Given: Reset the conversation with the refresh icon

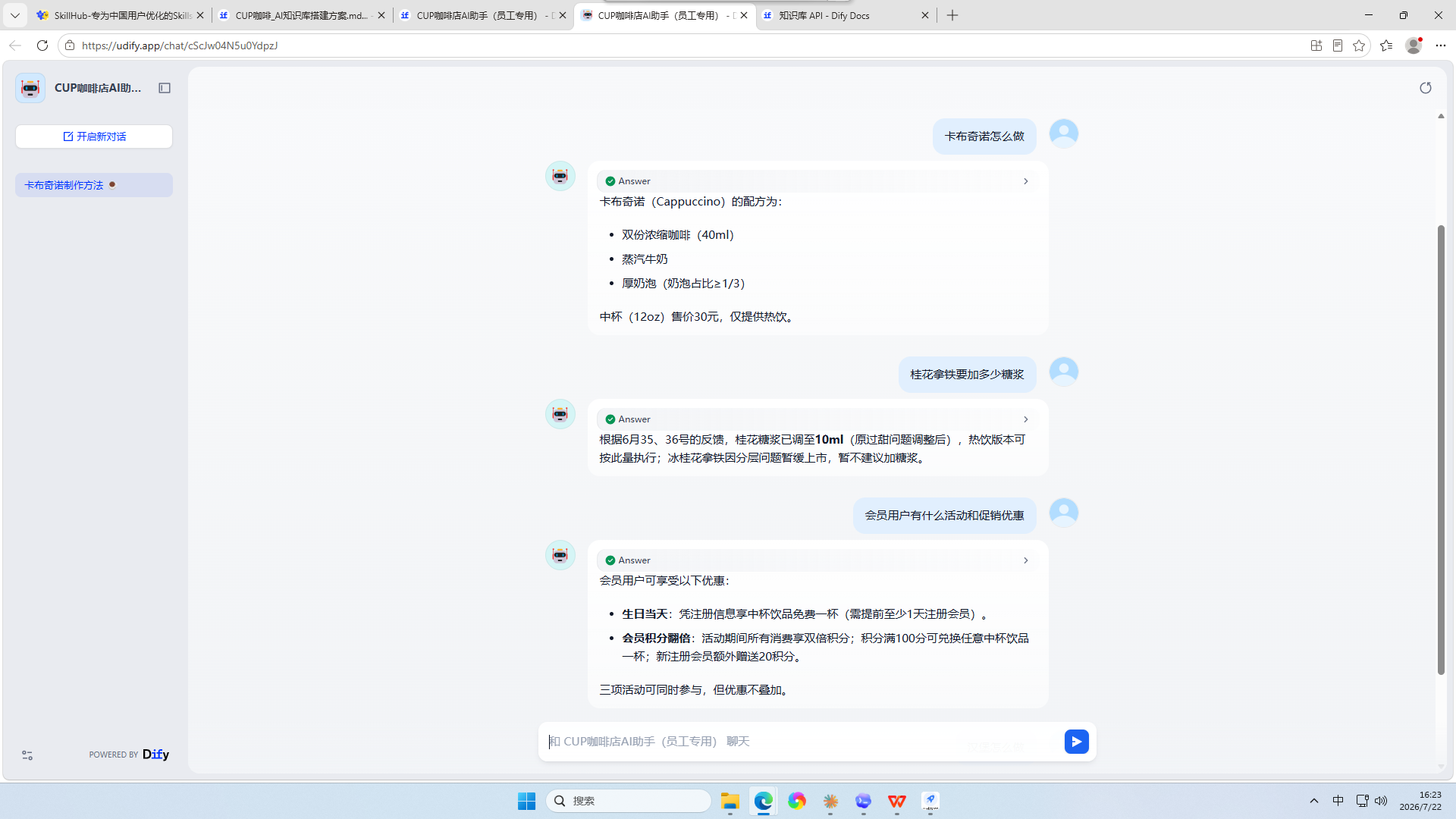Looking at the screenshot, I should click(1426, 88).
